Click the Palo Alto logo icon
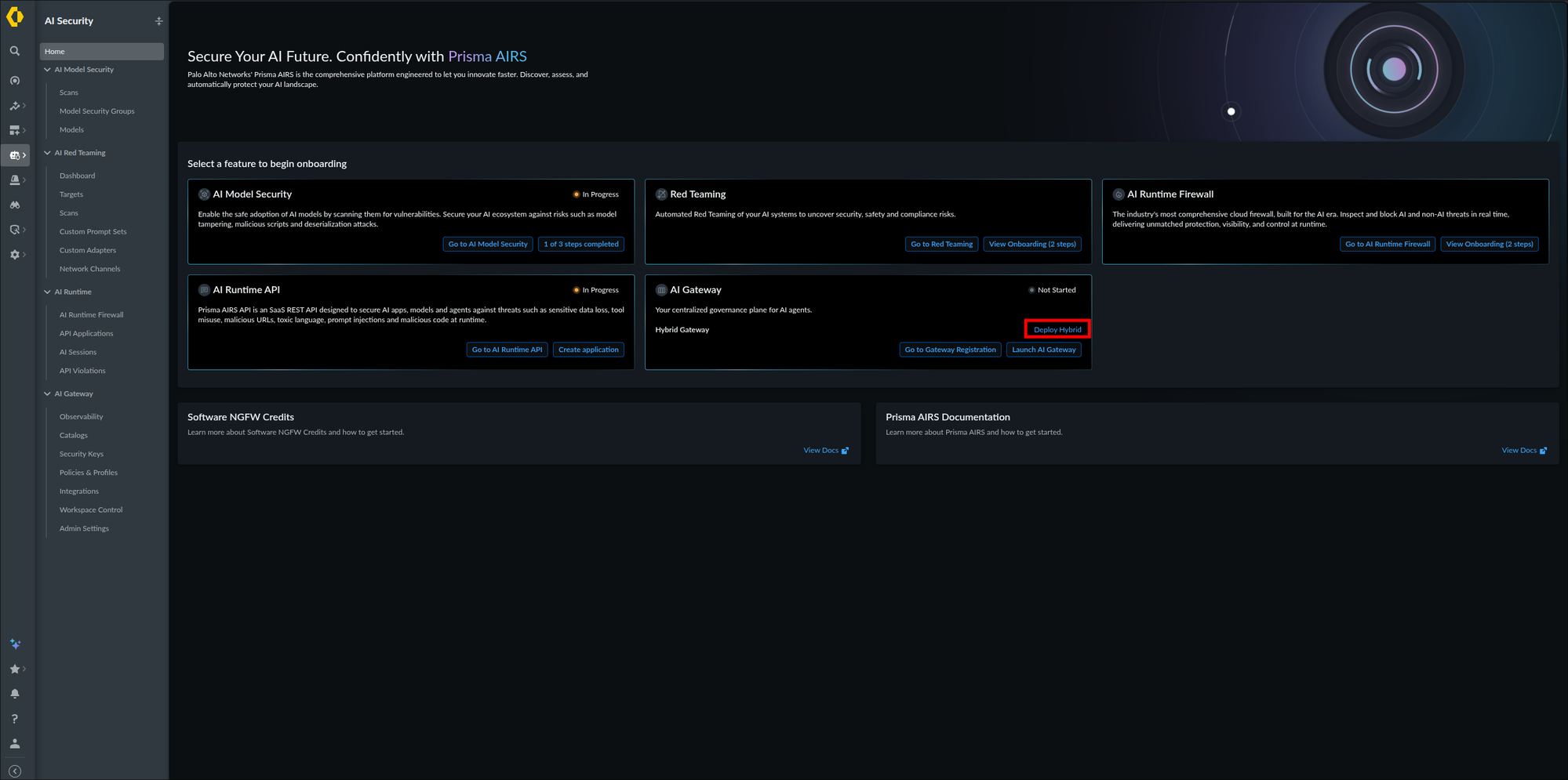This screenshot has width=1568, height=780. (x=15, y=16)
